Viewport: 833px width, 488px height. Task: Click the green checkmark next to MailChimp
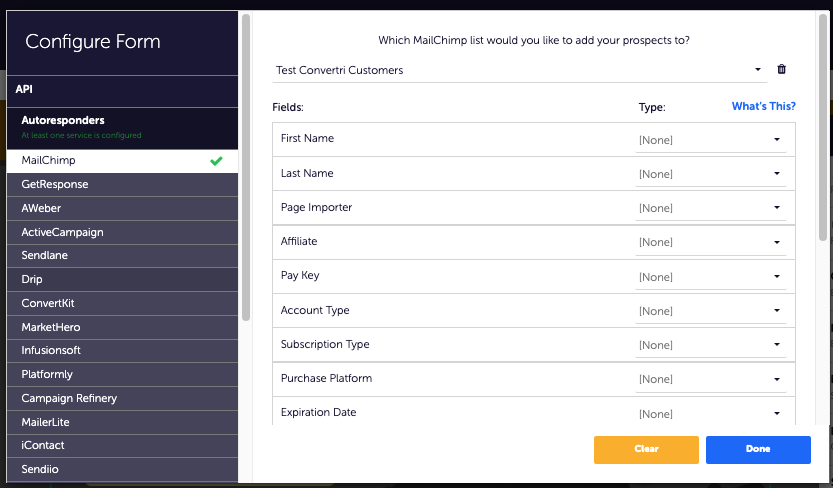point(216,161)
